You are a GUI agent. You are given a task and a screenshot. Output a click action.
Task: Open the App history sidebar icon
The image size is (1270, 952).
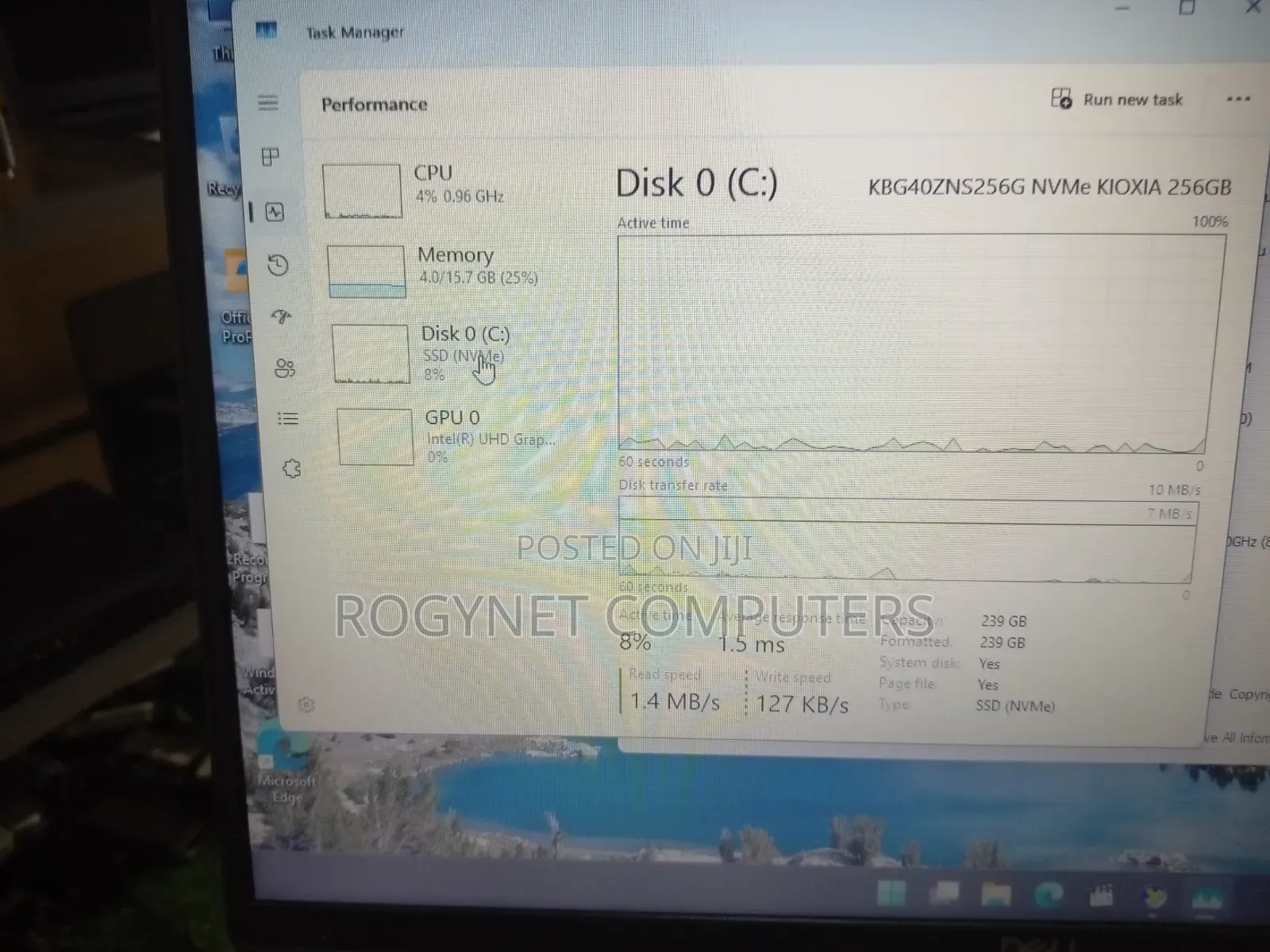coord(278,265)
